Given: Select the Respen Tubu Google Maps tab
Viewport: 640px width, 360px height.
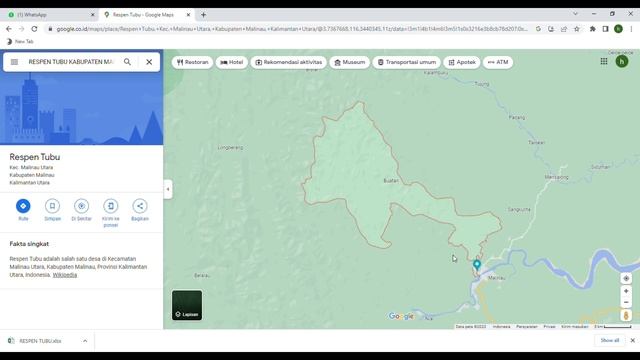Looking at the screenshot, I should click(143, 15).
